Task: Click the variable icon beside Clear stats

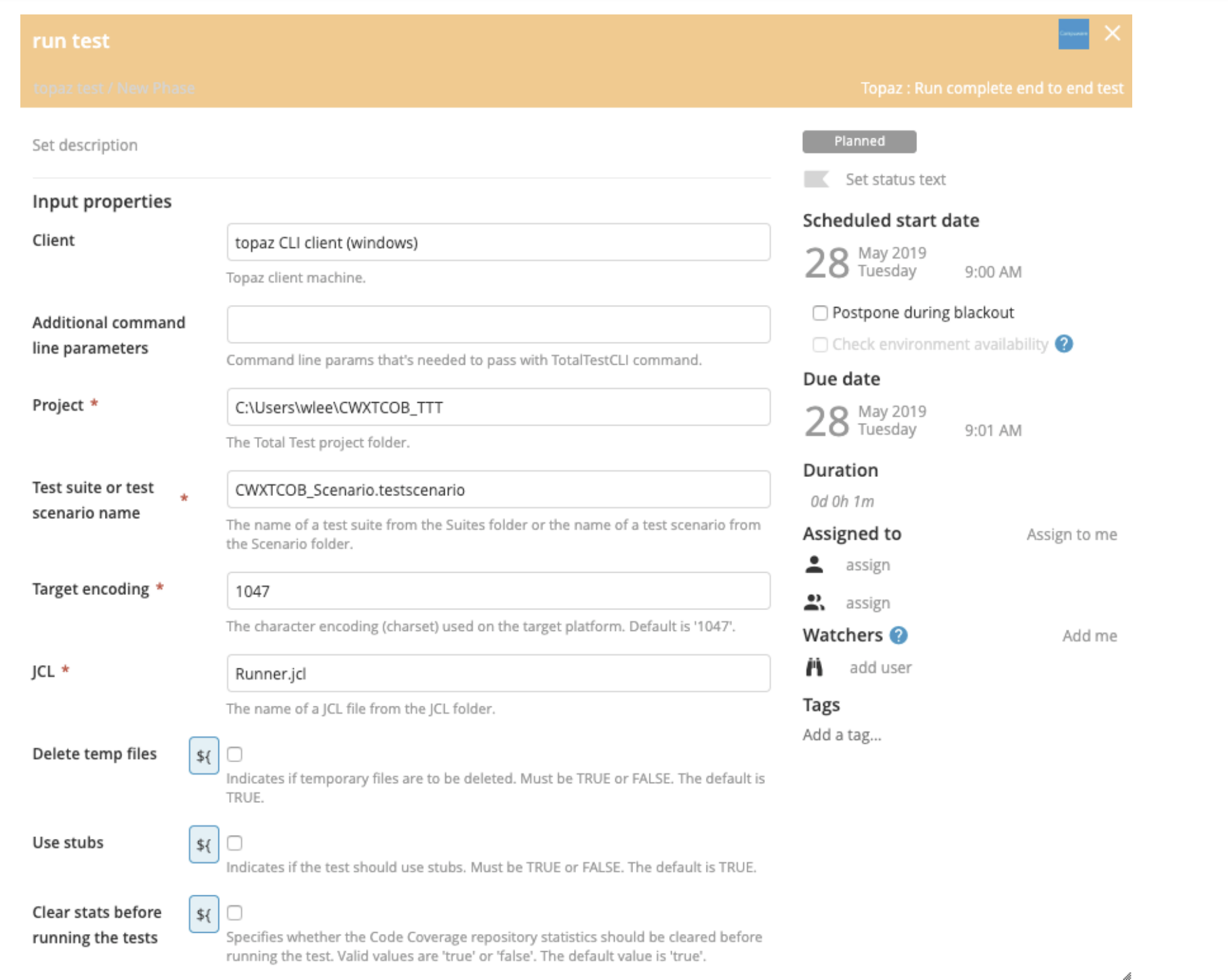Action: (204, 914)
